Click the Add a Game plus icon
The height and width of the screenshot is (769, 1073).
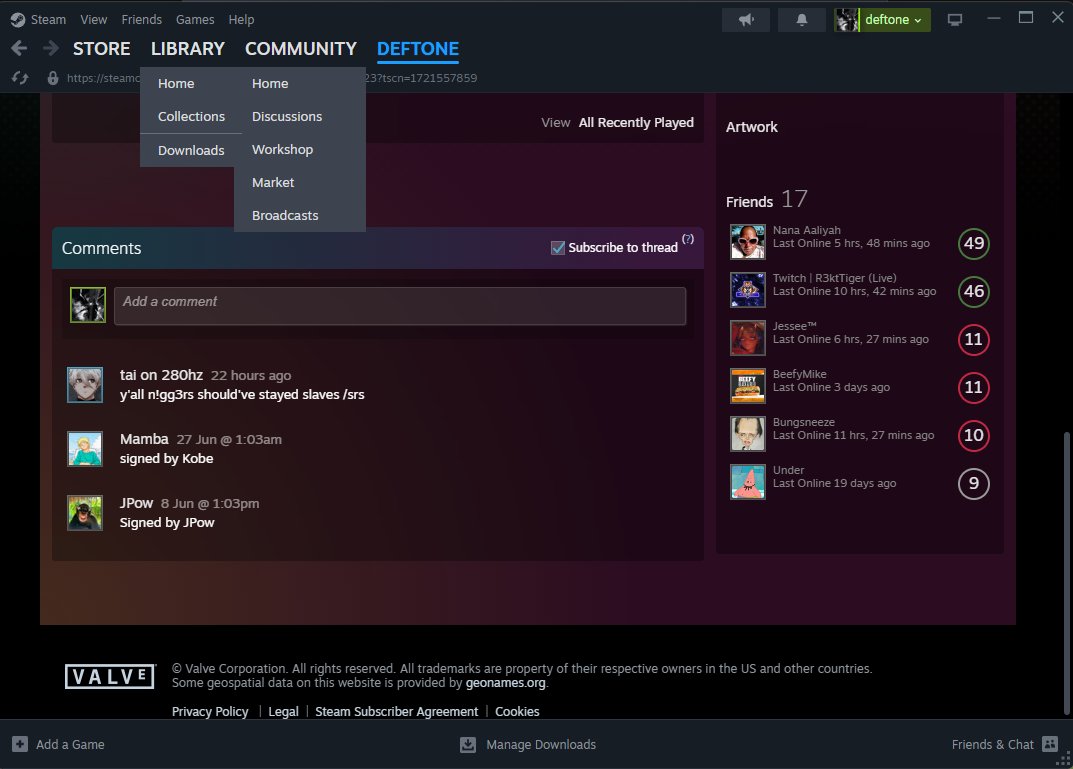click(x=20, y=744)
